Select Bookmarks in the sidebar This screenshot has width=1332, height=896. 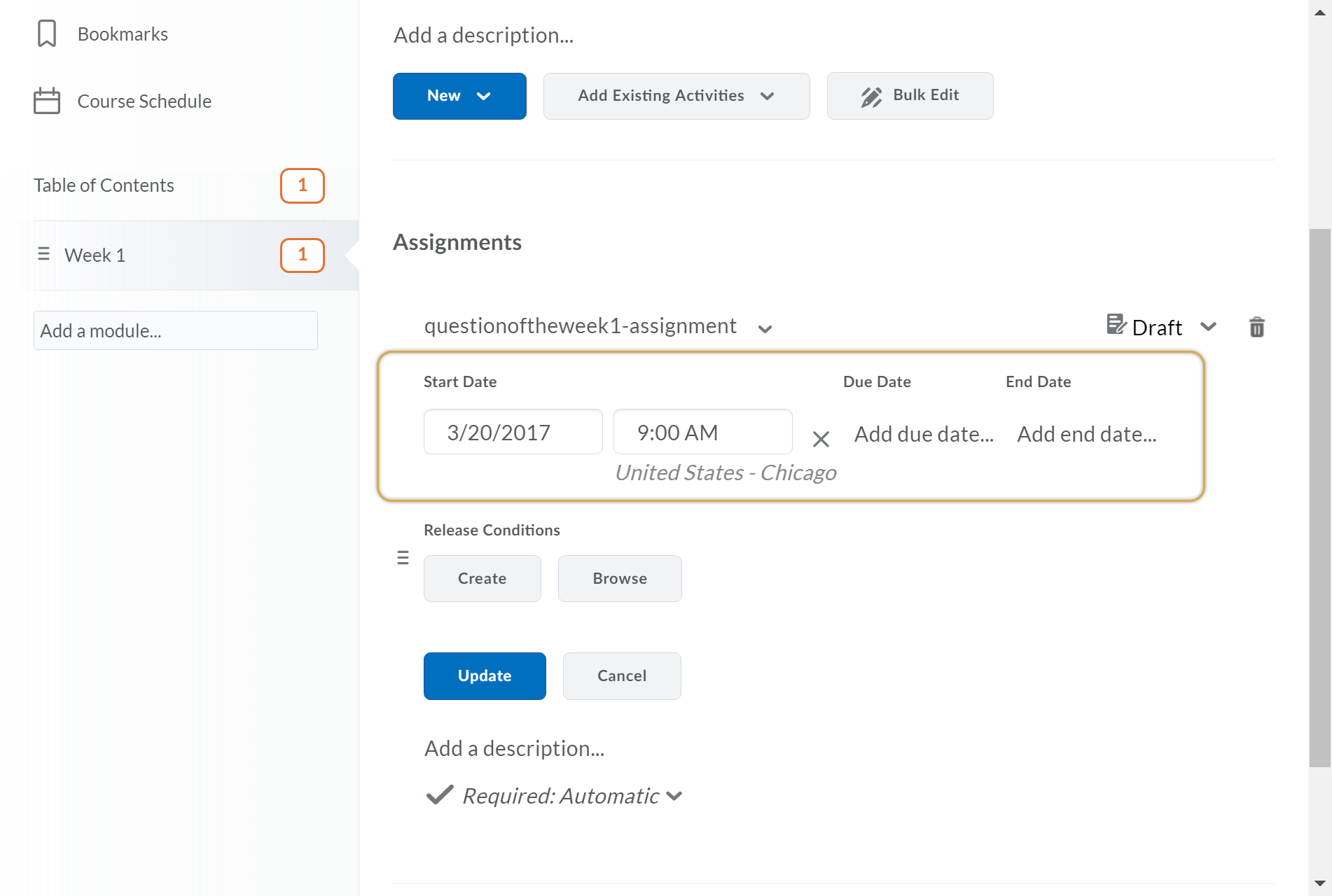click(123, 34)
